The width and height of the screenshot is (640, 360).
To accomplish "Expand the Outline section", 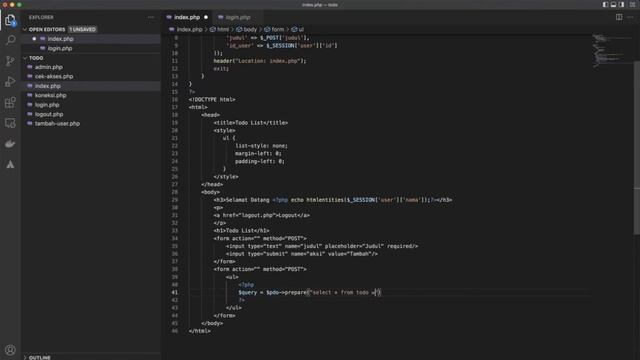I will (25, 357).
